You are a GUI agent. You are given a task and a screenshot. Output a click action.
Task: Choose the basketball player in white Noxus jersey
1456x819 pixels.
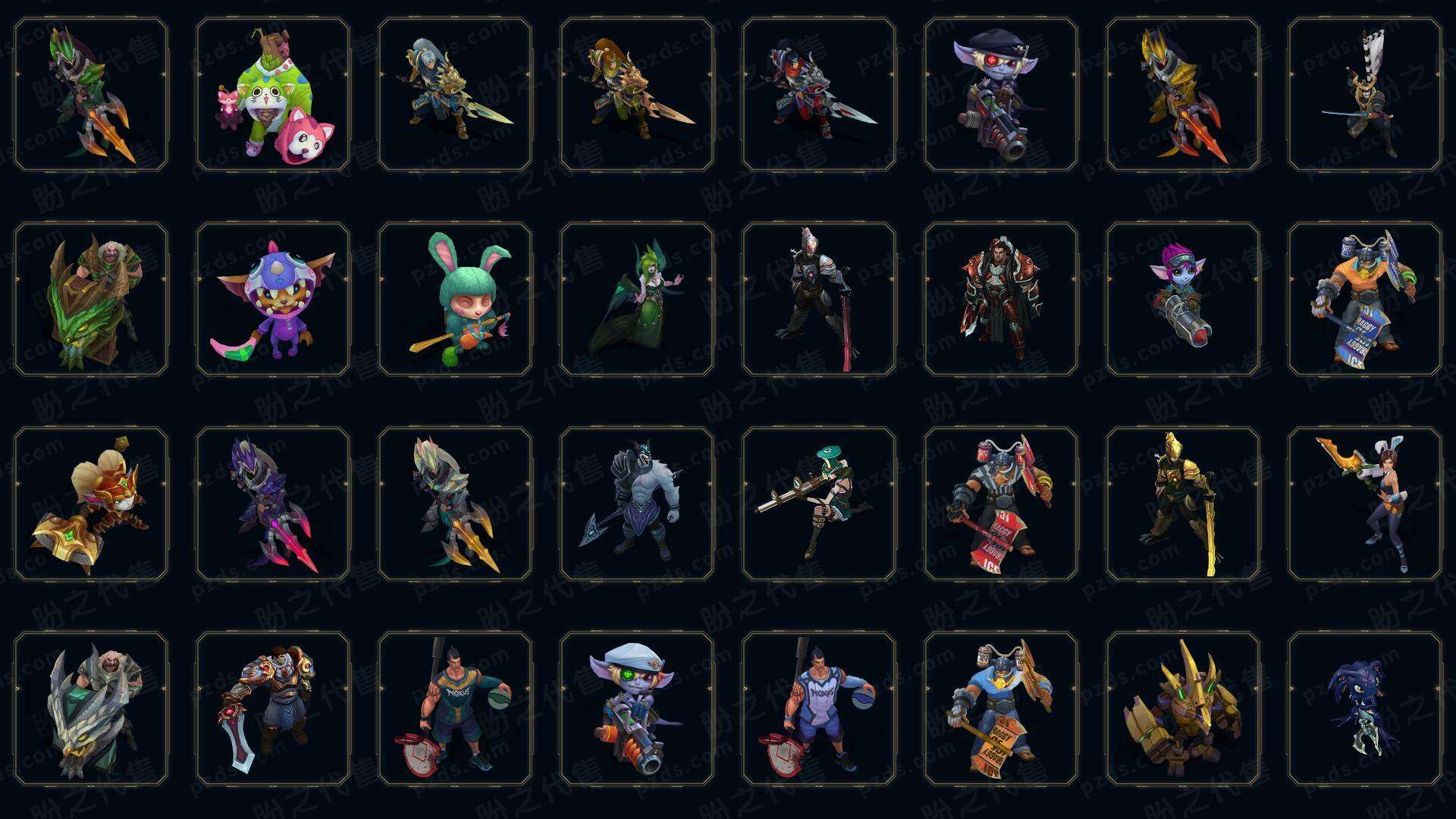(x=819, y=709)
